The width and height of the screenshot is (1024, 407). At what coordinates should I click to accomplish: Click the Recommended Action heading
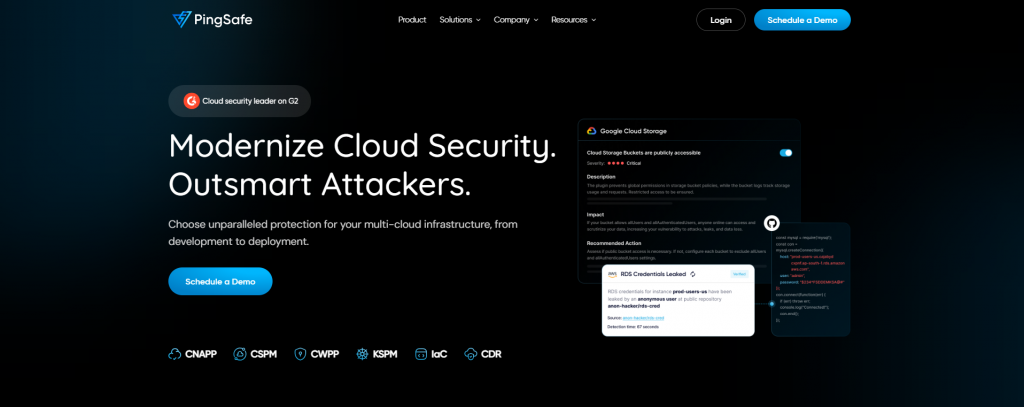pyautogui.click(x=614, y=243)
